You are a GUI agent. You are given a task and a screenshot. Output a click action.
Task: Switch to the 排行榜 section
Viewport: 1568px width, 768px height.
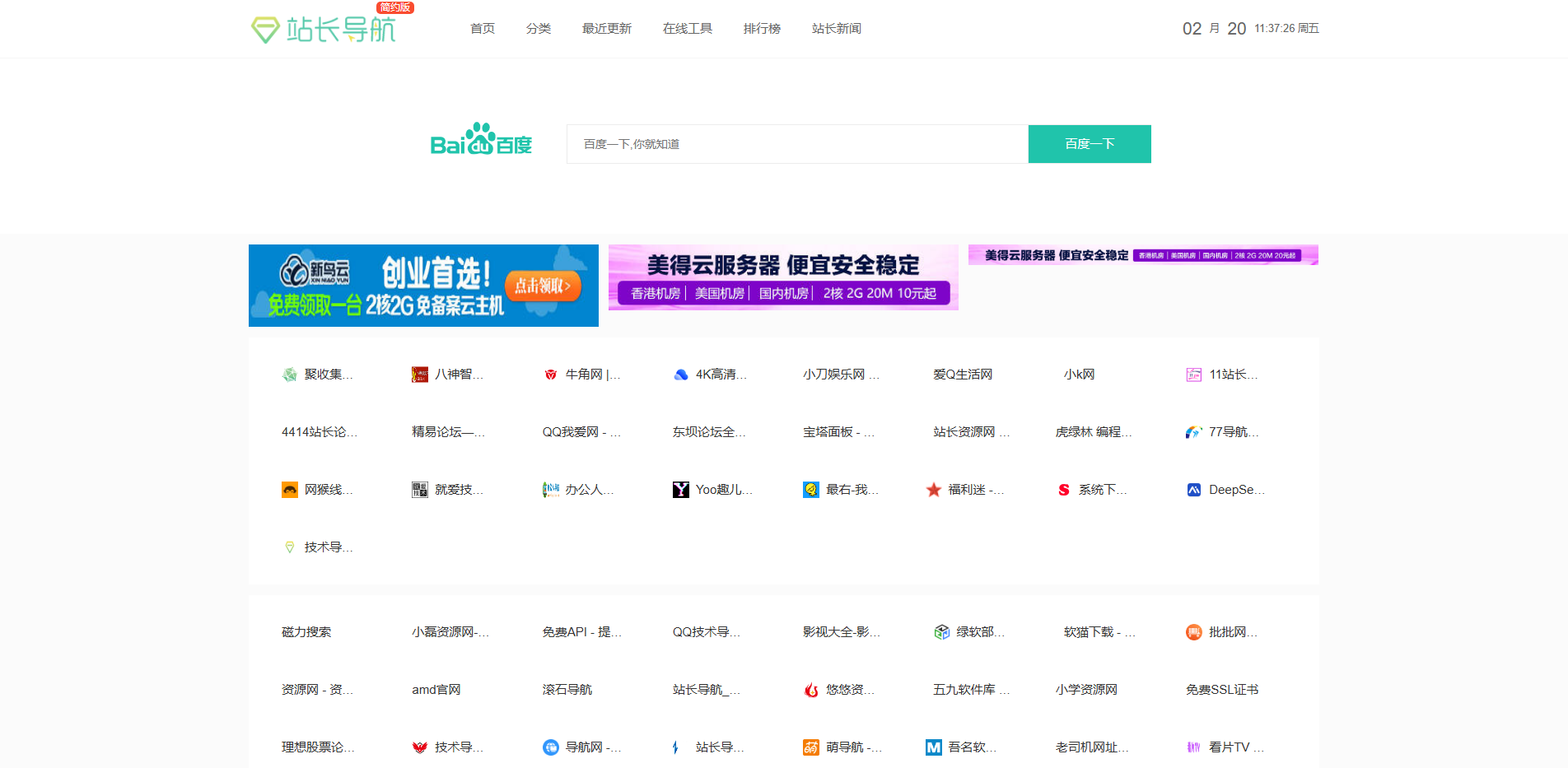point(761,28)
